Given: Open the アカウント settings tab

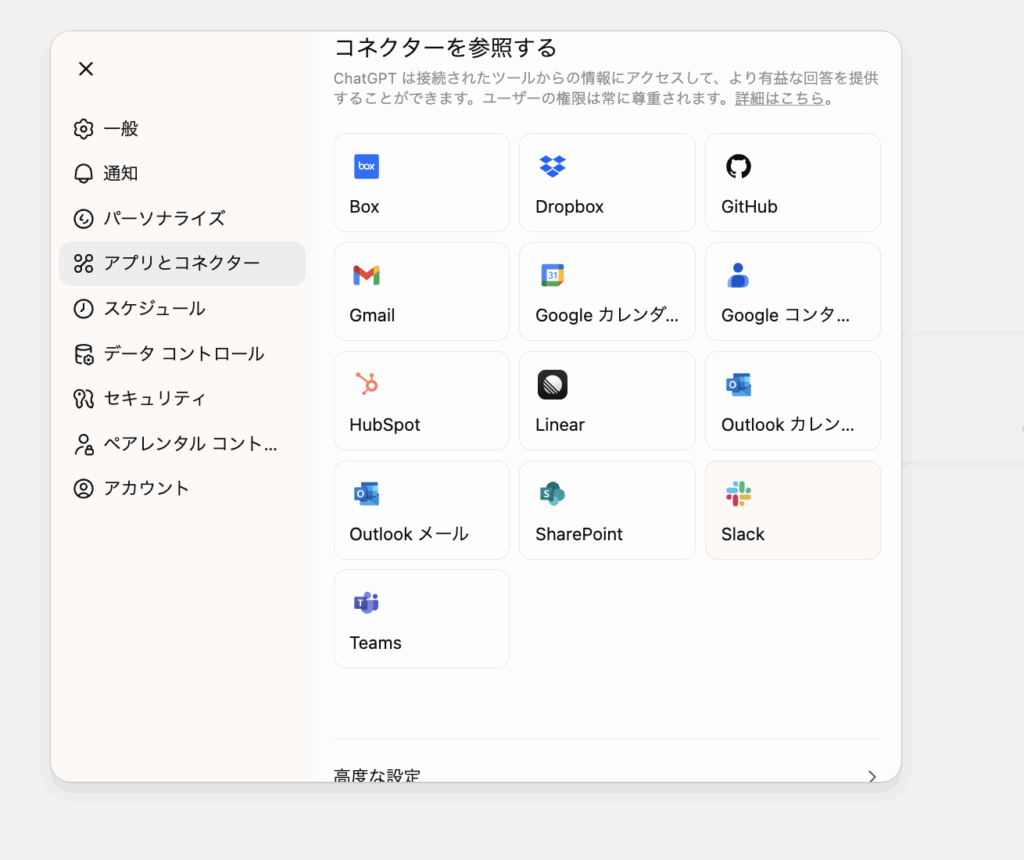Looking at the screenshot, I should pyautogui.click(x=146, y=489).
